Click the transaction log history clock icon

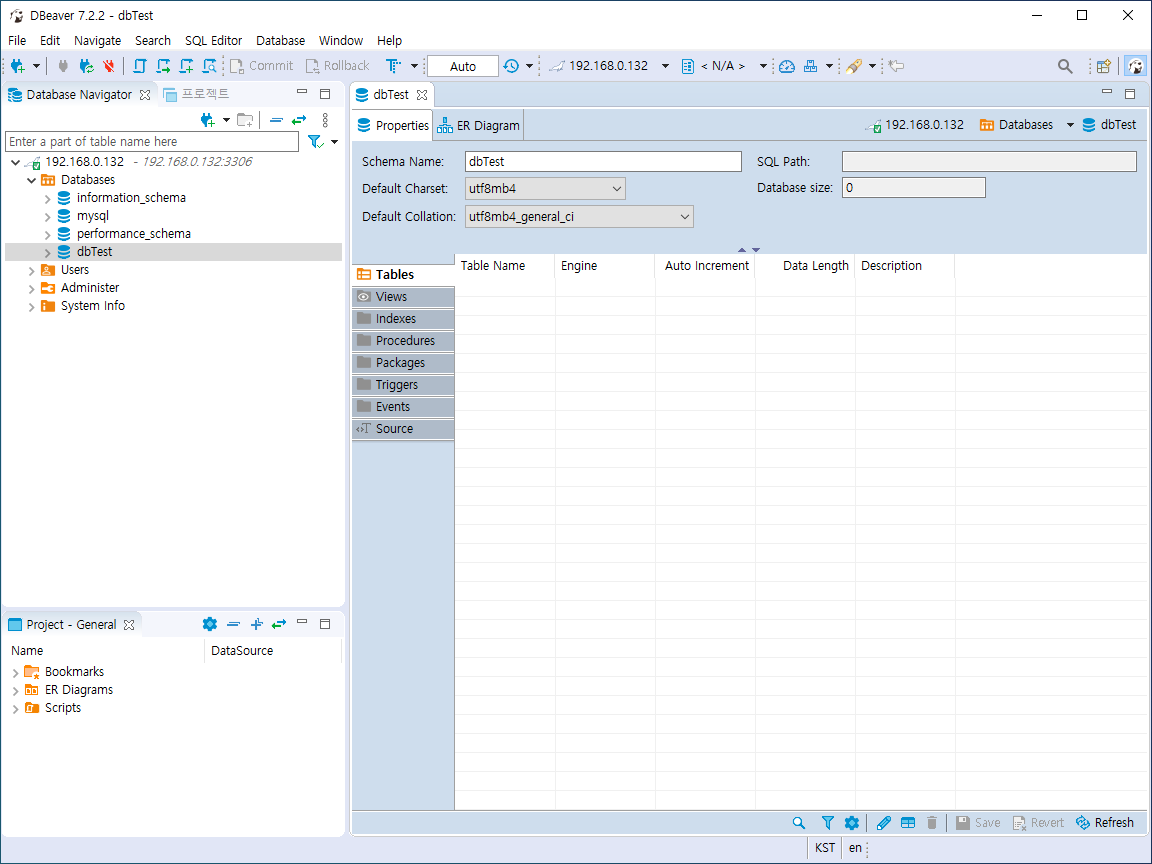[511, 66]
